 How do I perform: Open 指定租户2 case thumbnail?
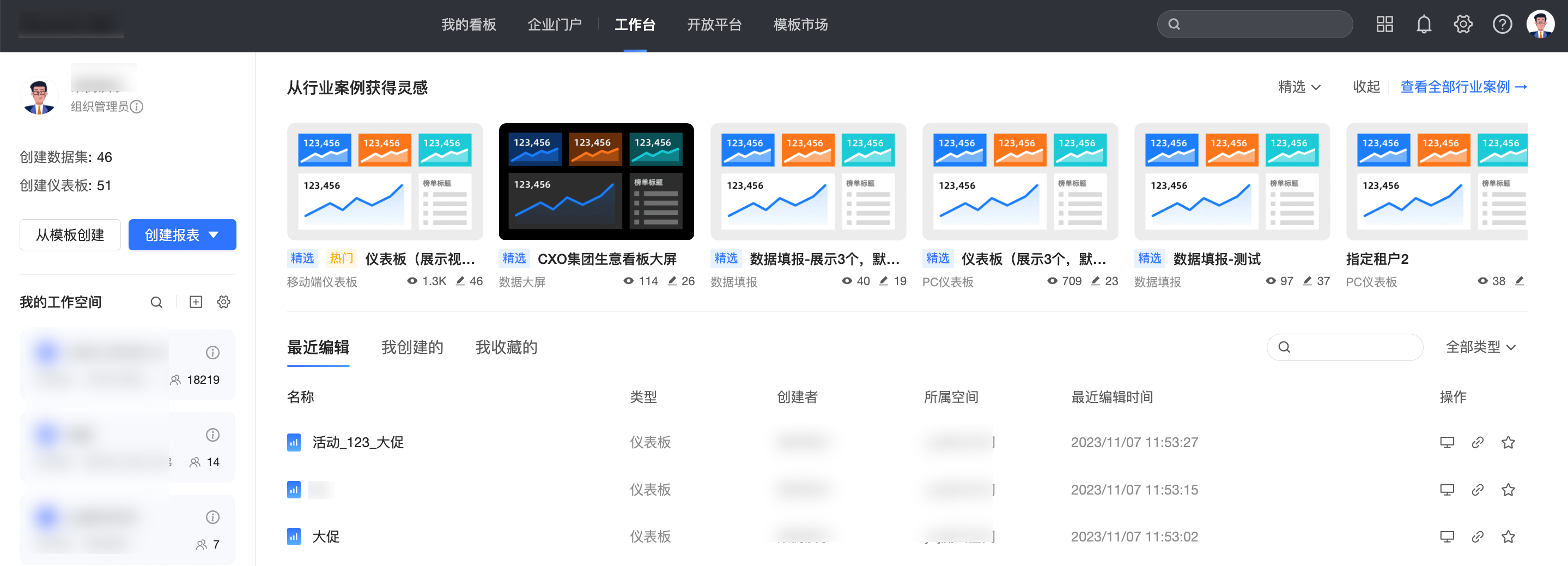click(1437, 182)
